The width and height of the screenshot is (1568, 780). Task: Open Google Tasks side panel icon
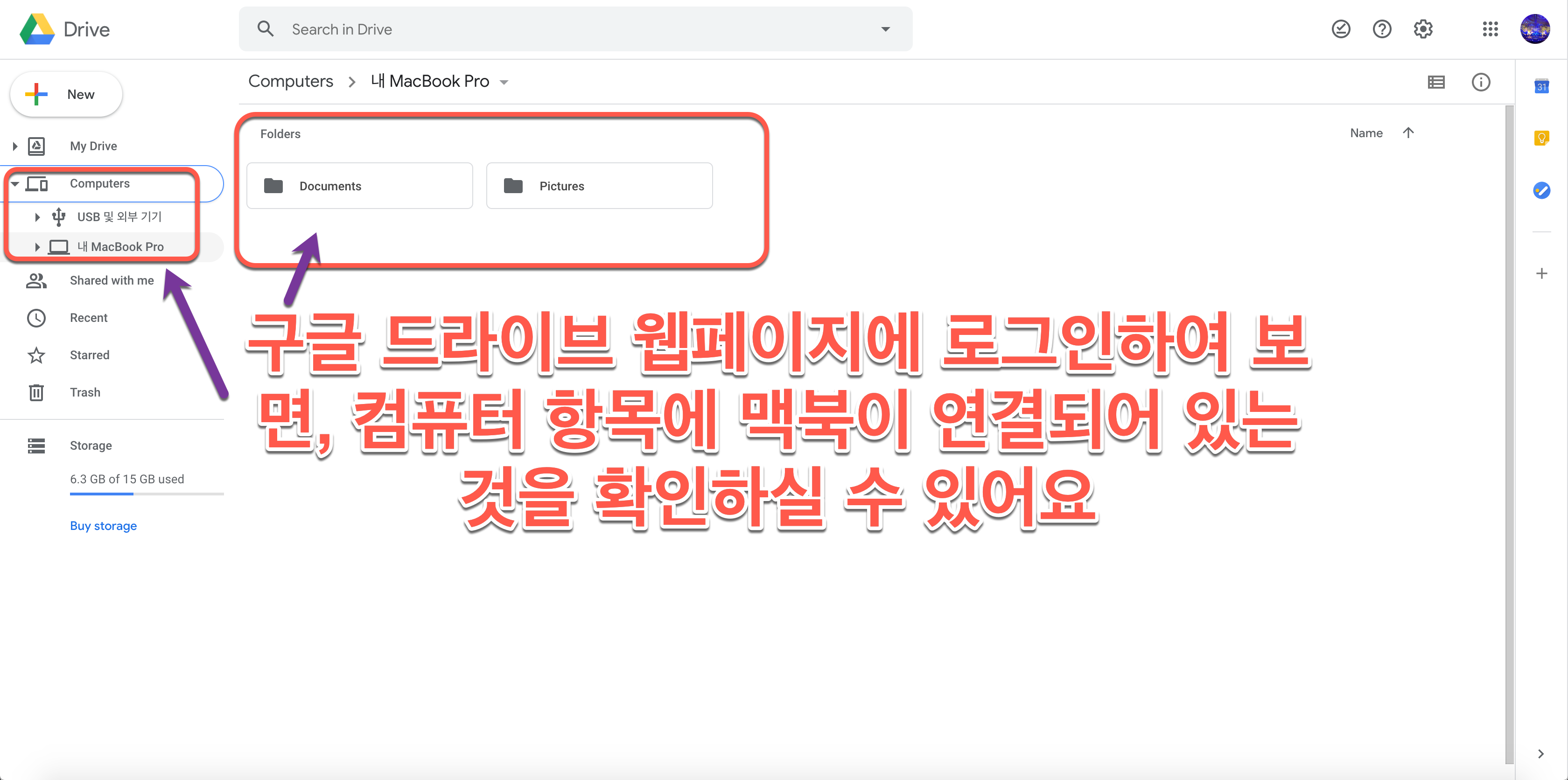click(x=1541, y=190)
